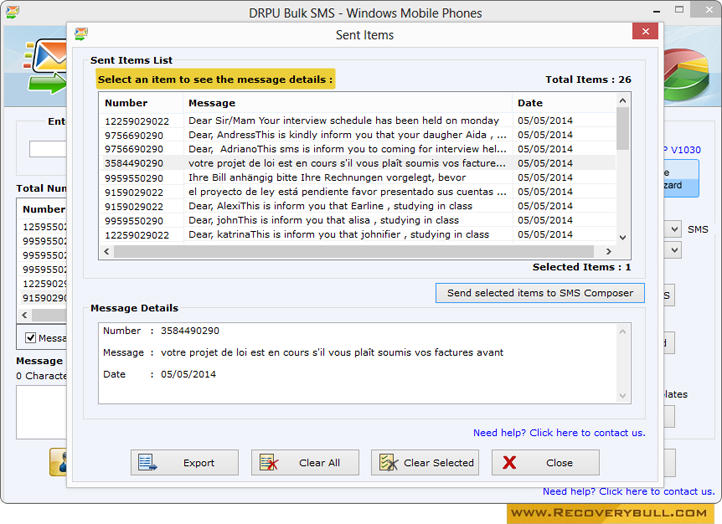This screenshot has width=722, height=524.
Task: Click the message text box in main window
Action: click(x=41, y=412)
